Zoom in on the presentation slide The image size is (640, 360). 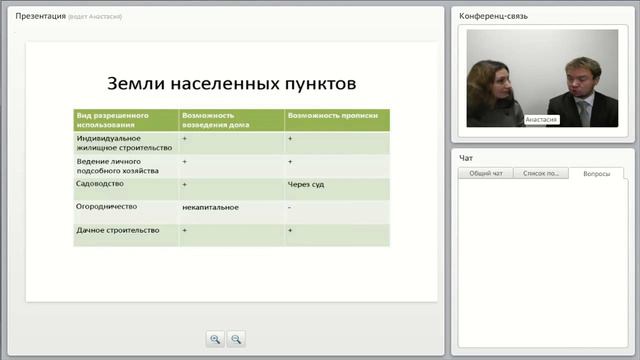click(215, 339)
